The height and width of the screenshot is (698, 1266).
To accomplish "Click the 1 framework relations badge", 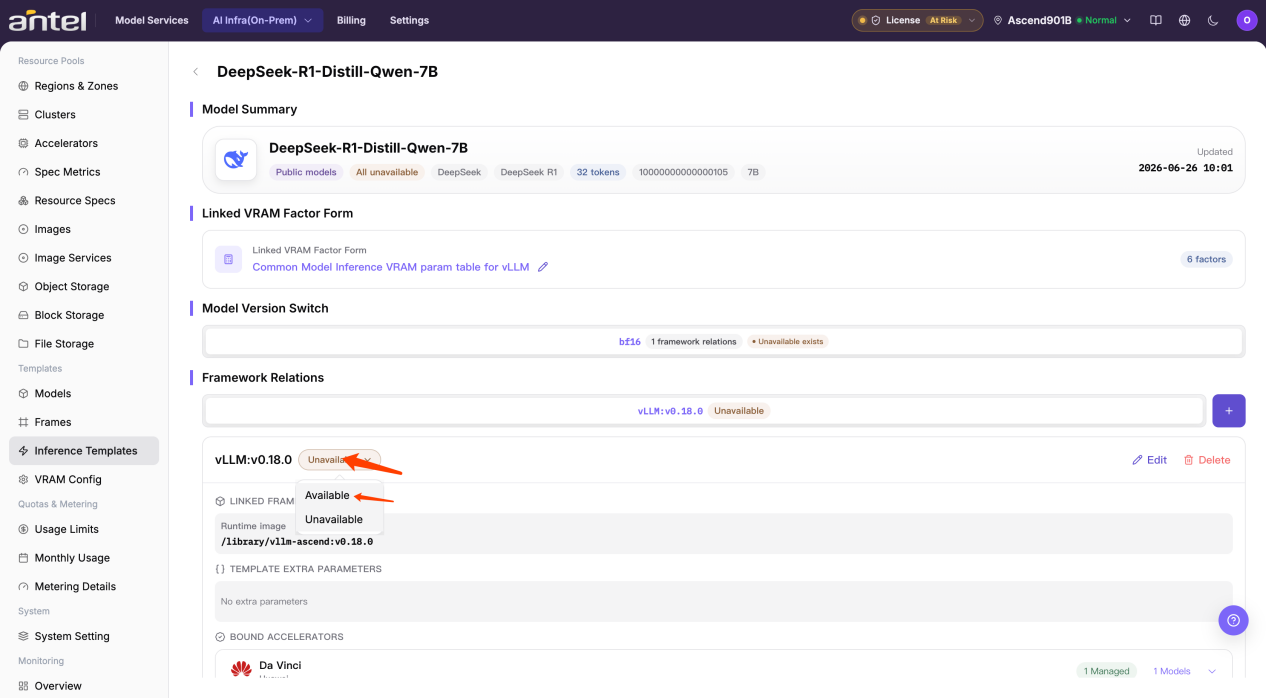I will tap(694, 342).
